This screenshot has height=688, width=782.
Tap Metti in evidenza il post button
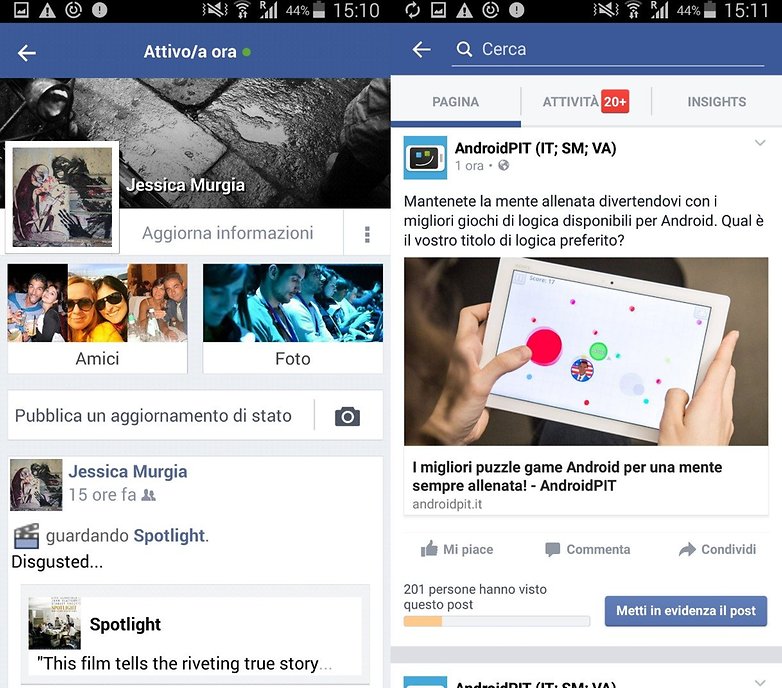tap(686, 611)
